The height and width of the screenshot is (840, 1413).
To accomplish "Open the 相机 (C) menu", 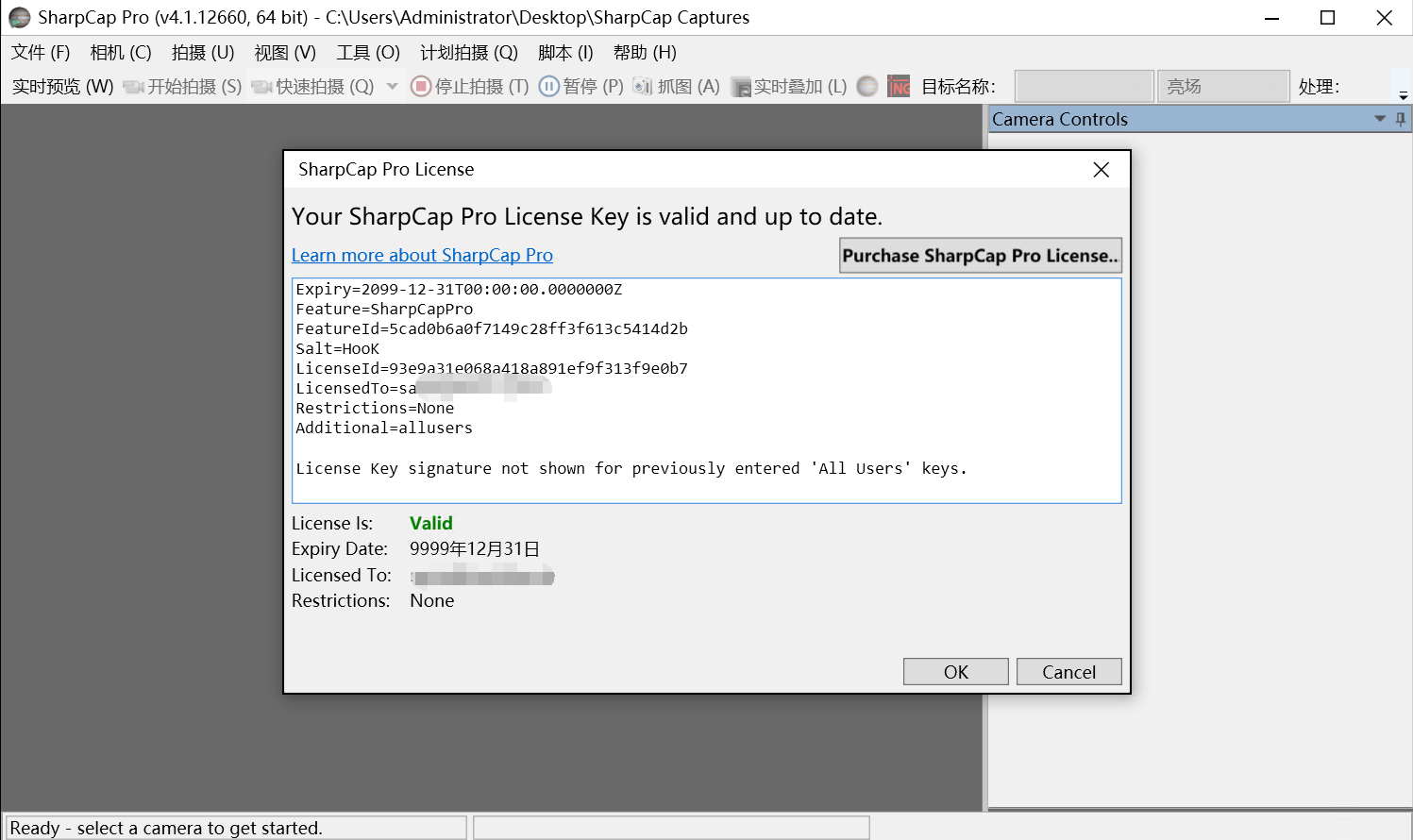I will point(121,53).
